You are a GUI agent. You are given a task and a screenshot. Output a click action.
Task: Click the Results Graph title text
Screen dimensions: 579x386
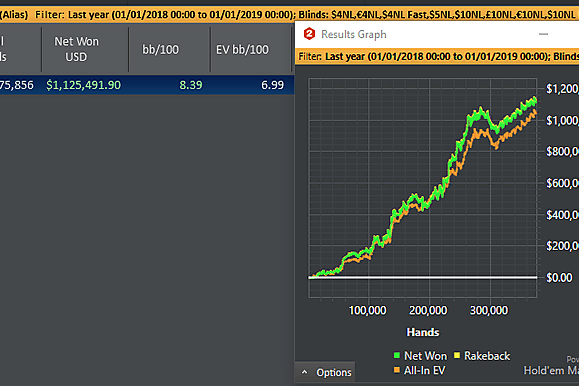[x=353, y=34]
